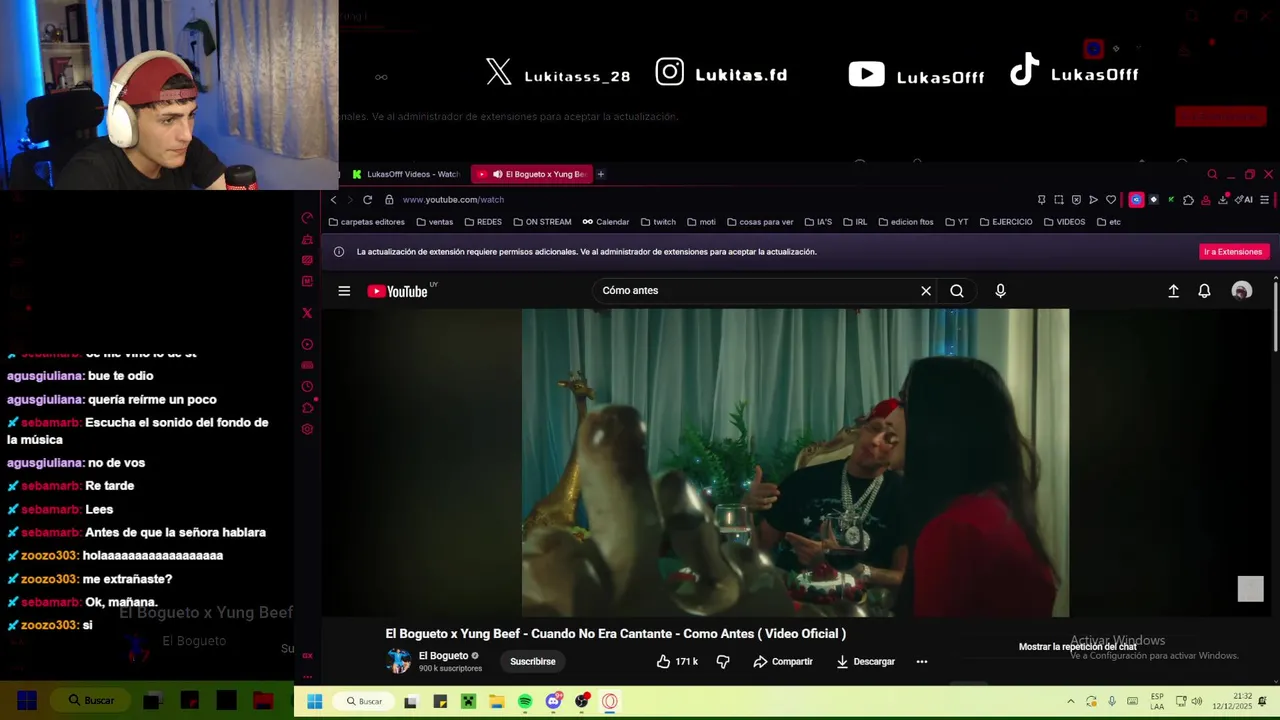Click the playing music video
The height and width of the screenshot is (720, 1280).
coord(795,463)
